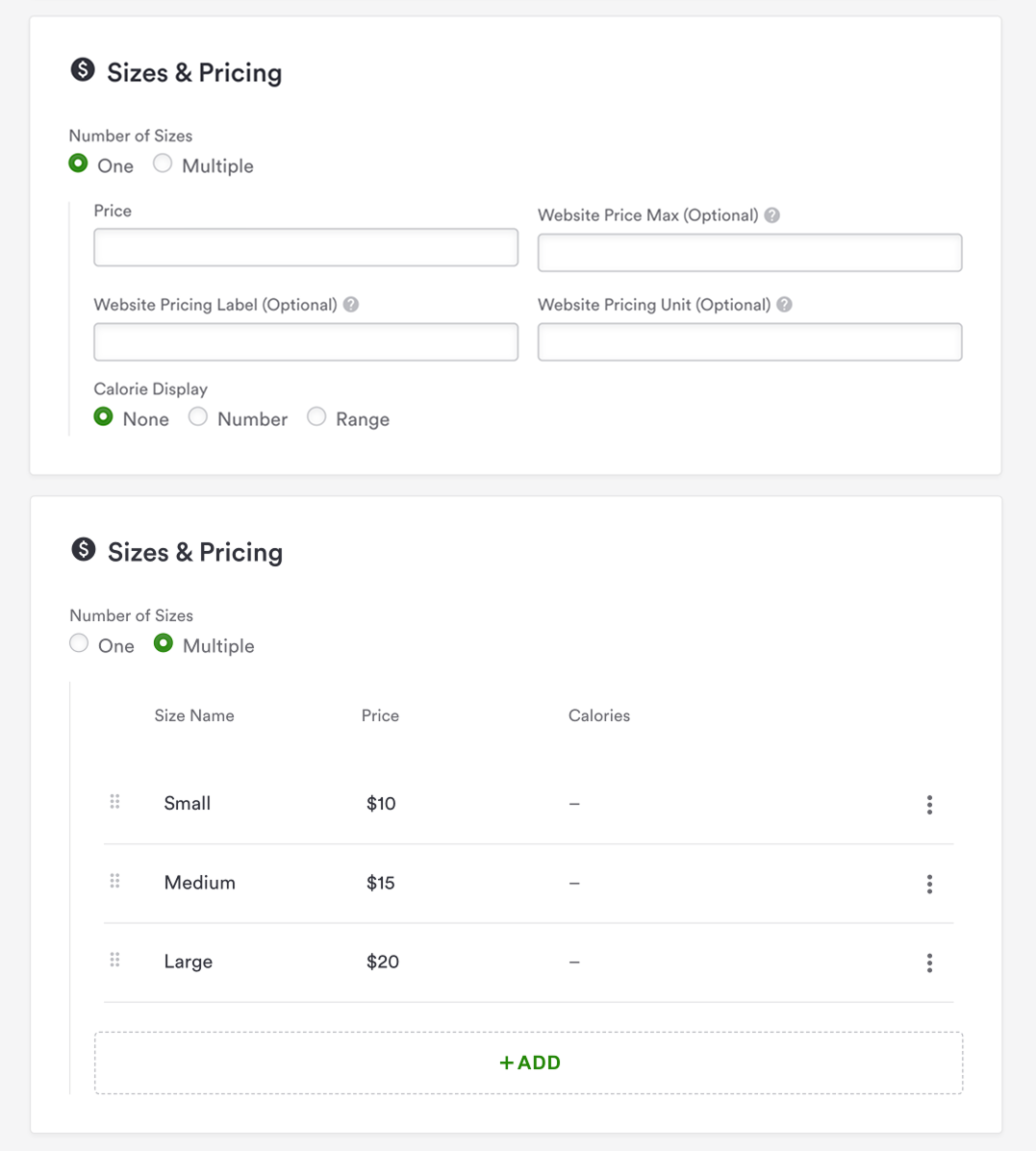The image size is (1036, 1151).
Task: Choose Number calorie display option
Action: pos(198,416)
